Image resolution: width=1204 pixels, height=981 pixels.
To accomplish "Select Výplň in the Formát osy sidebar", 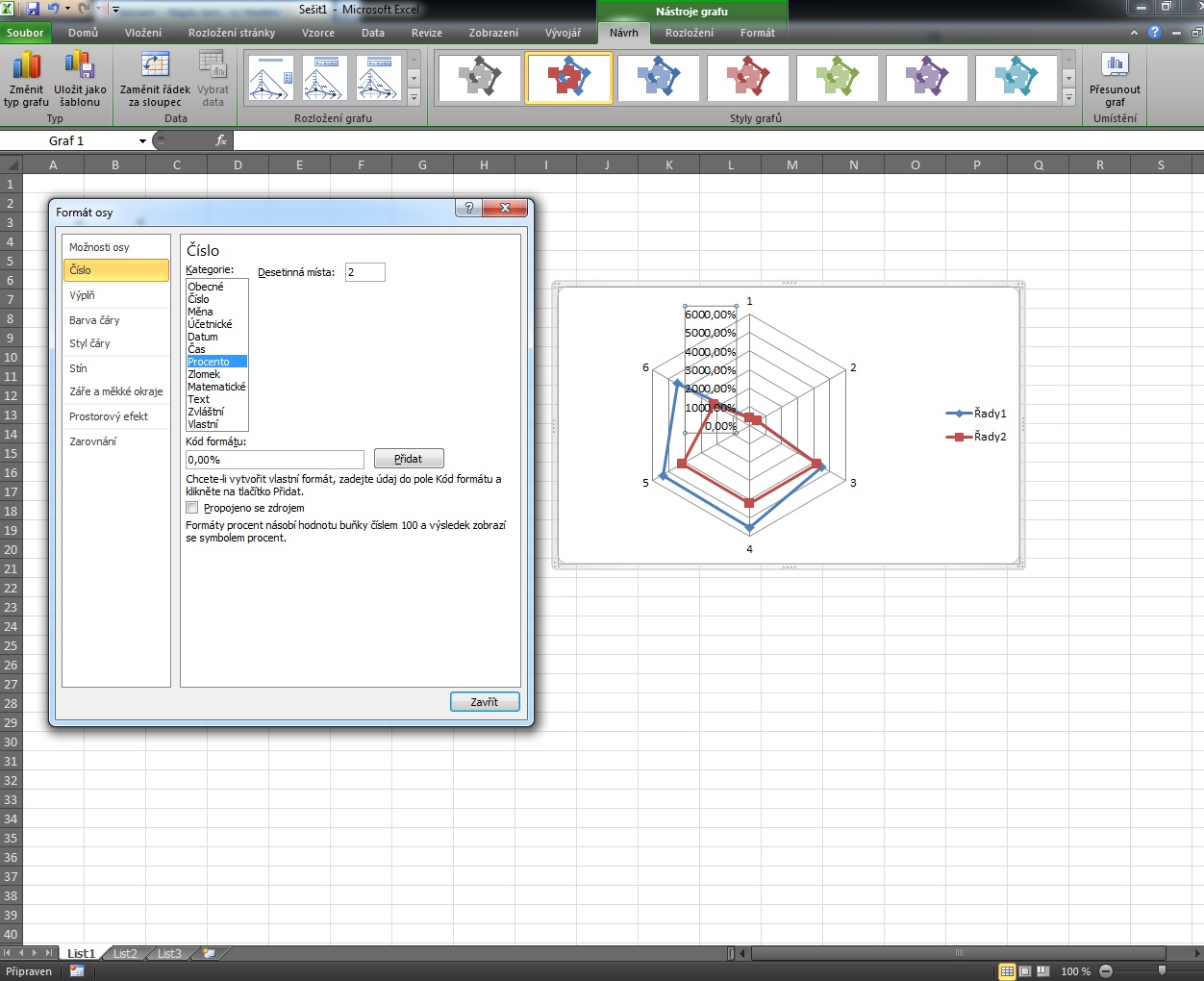I will tap(82, 295).
